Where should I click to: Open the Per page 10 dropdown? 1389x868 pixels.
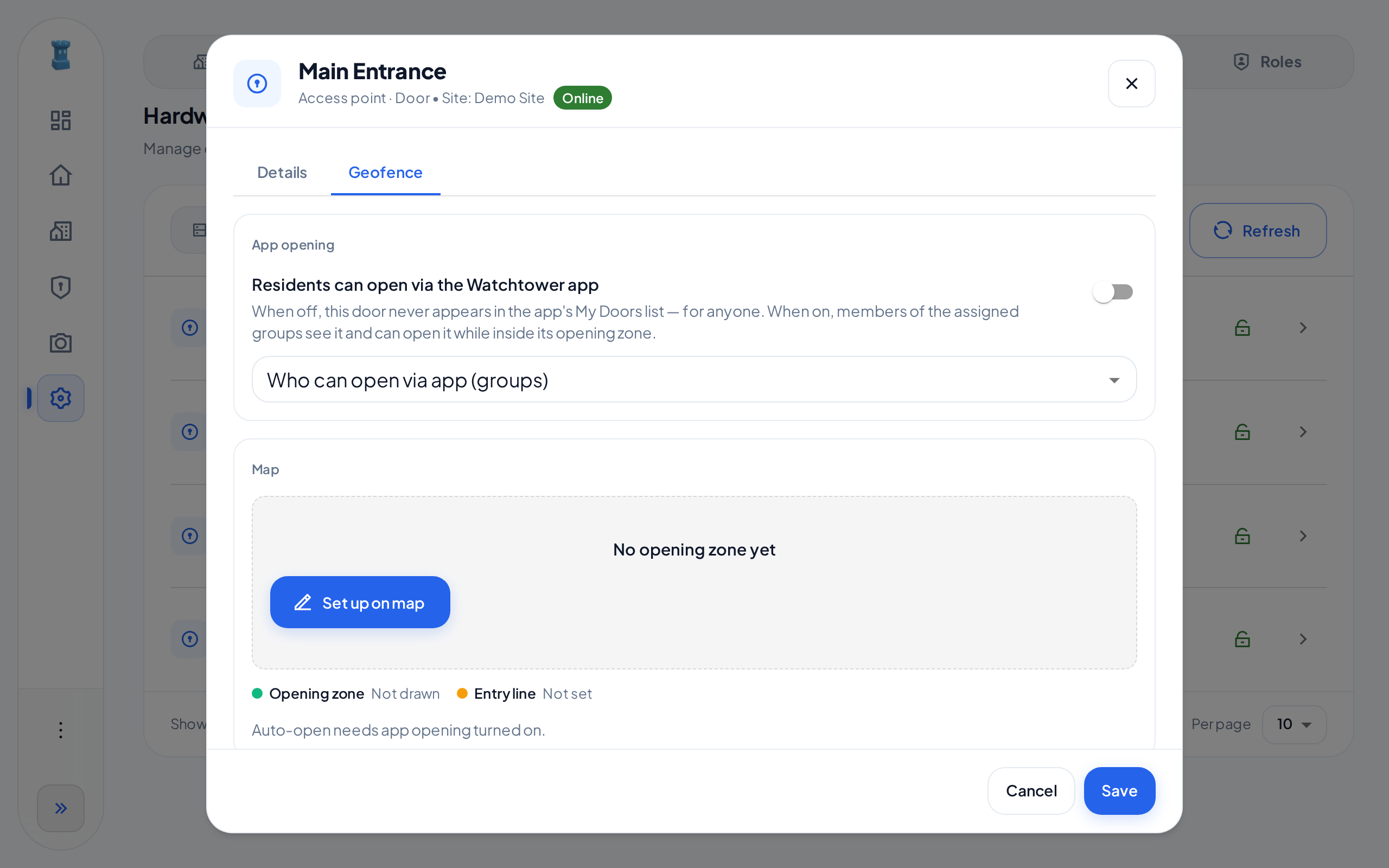tap(1294, 724)
